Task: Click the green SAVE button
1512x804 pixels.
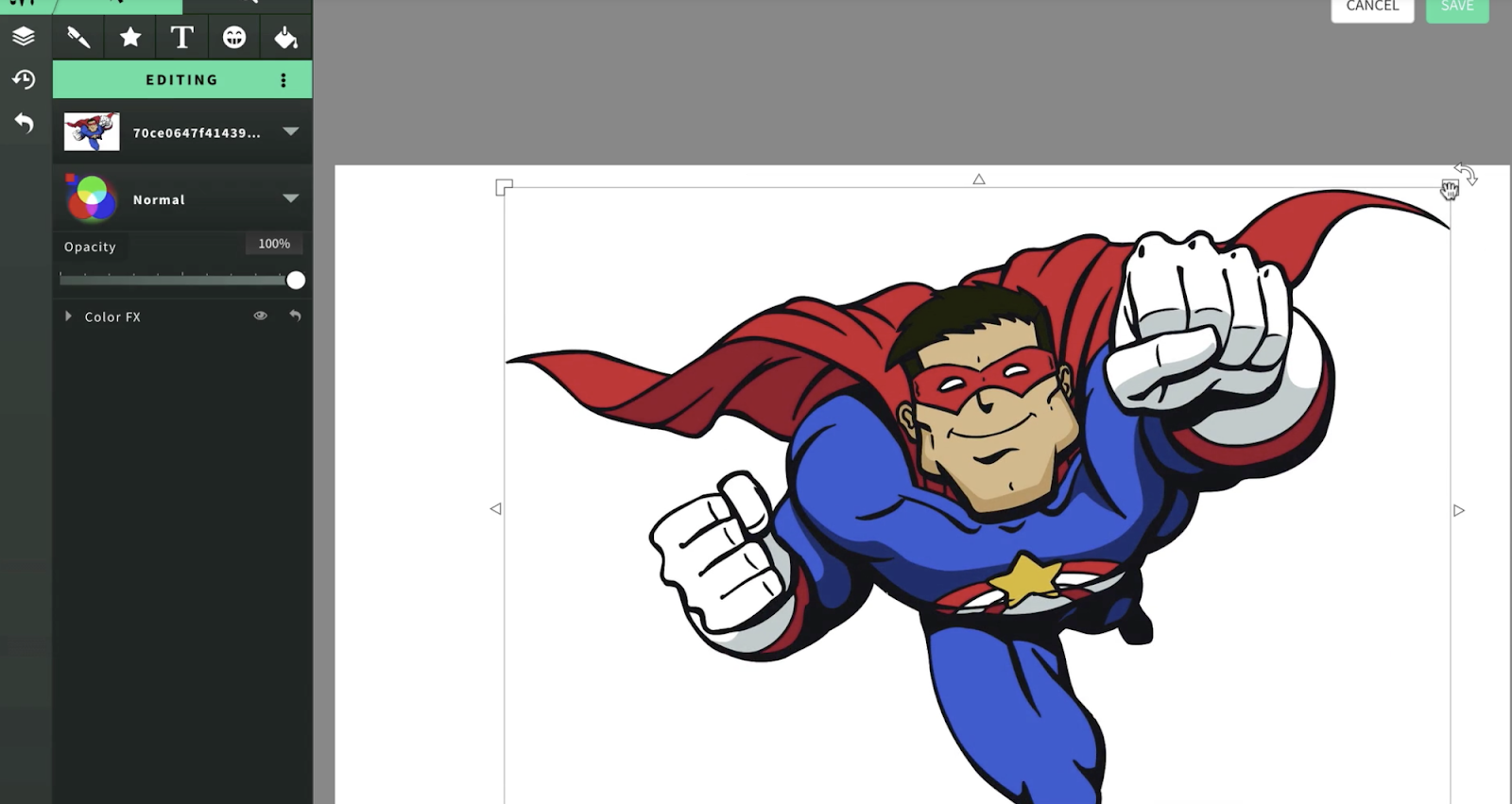Action: [x=1457, y=8]
